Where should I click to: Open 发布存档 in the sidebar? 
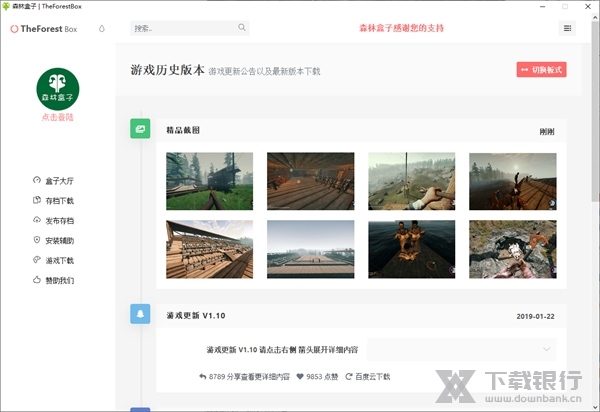click(x=60, y=221)
